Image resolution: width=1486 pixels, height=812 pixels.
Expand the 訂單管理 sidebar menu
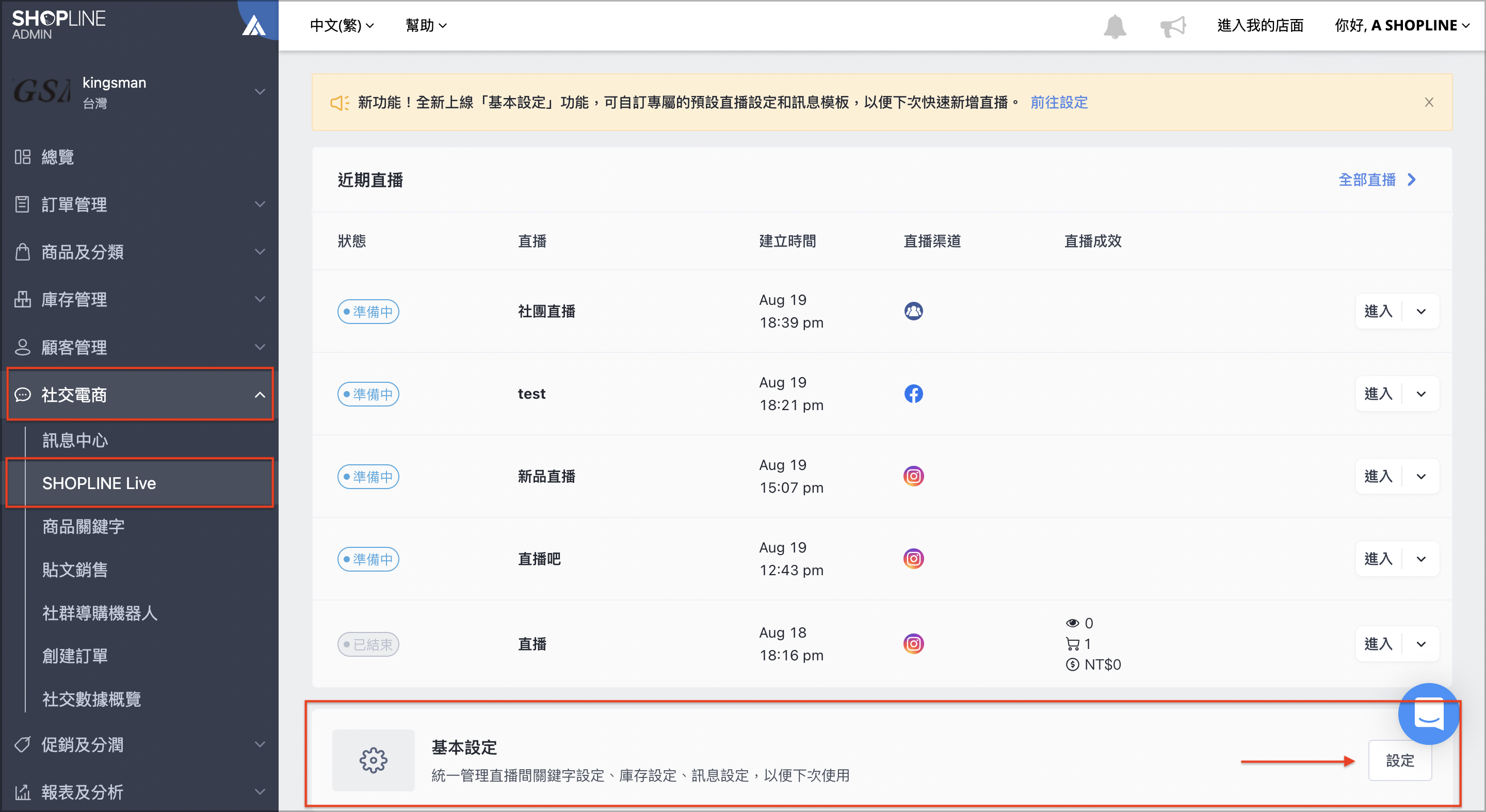click(139, 204)
